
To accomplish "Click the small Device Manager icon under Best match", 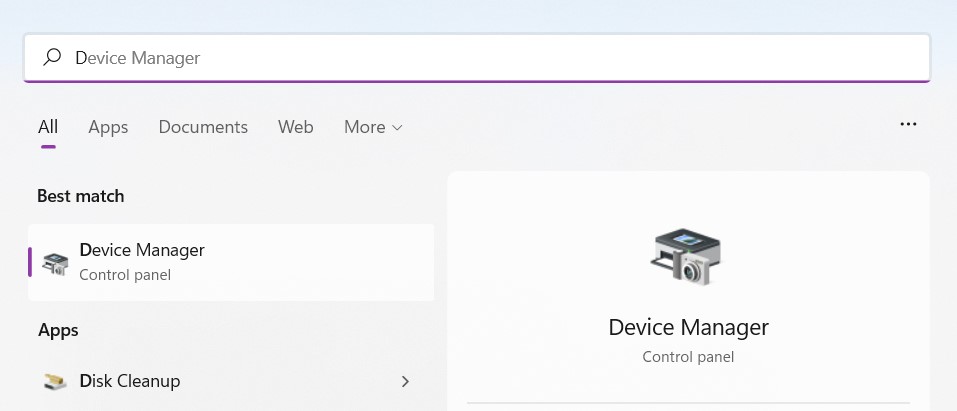I will [x=55, y=263].
